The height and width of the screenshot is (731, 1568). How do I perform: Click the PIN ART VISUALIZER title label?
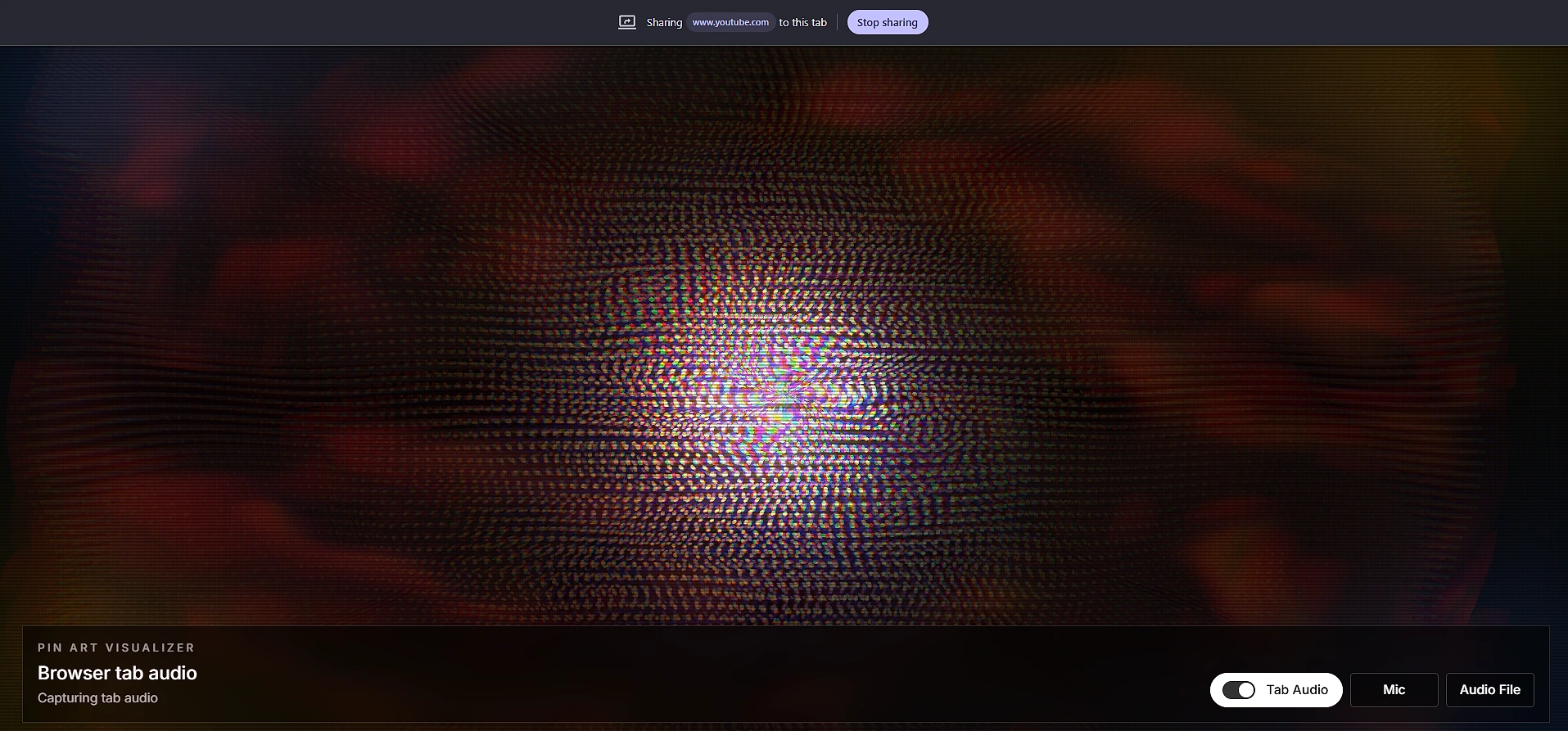click(x=116, y=648)
